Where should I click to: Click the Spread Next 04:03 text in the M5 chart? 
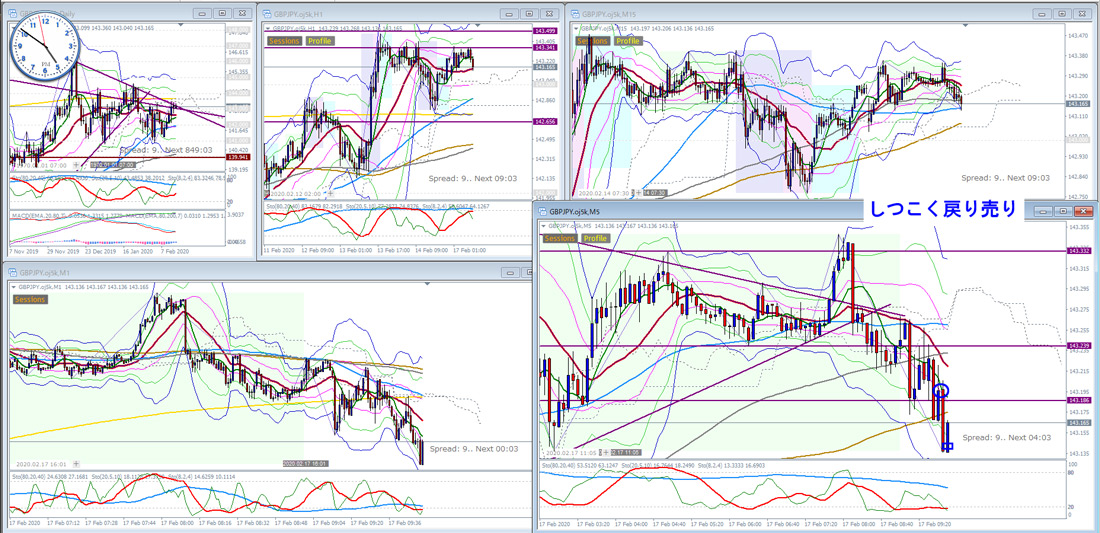tap(1006, 437)
